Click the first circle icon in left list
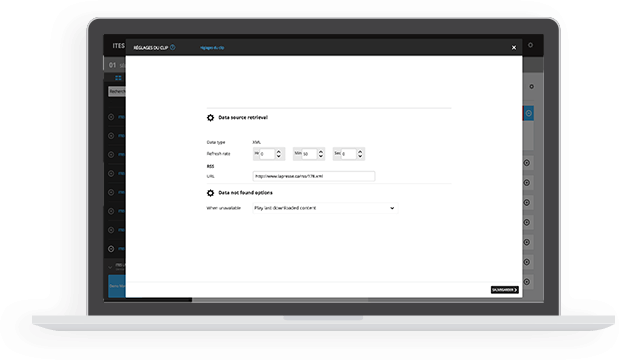 111,117
